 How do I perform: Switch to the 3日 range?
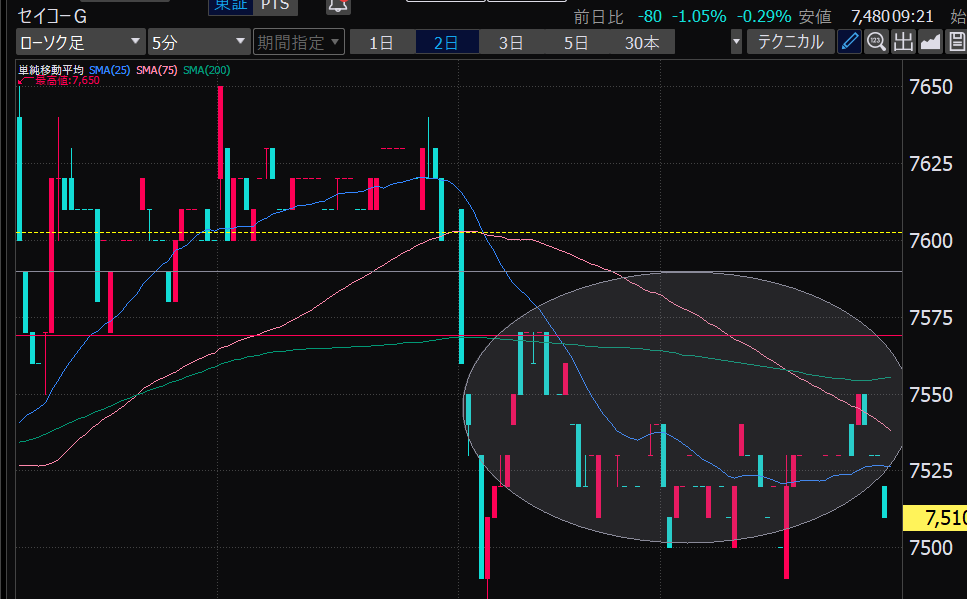tap(511, 42)
